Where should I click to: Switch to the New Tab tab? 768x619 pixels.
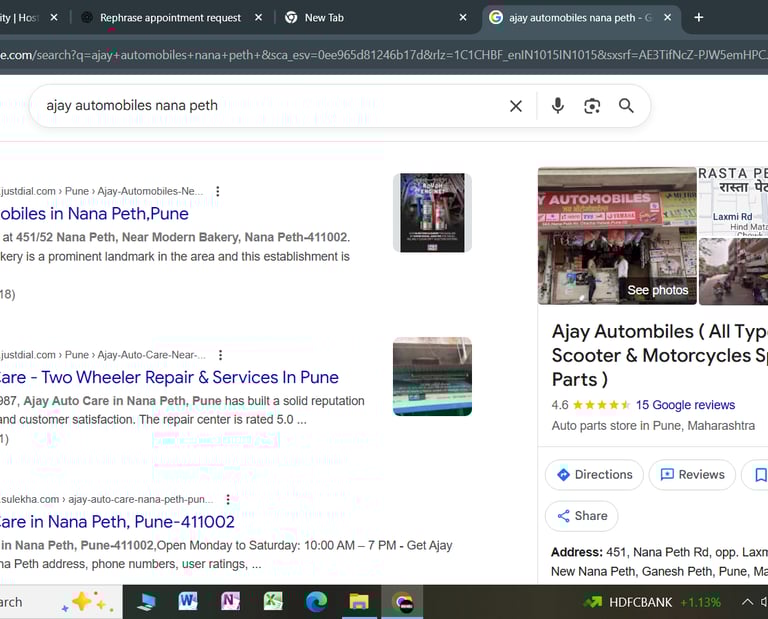[323, 18]
